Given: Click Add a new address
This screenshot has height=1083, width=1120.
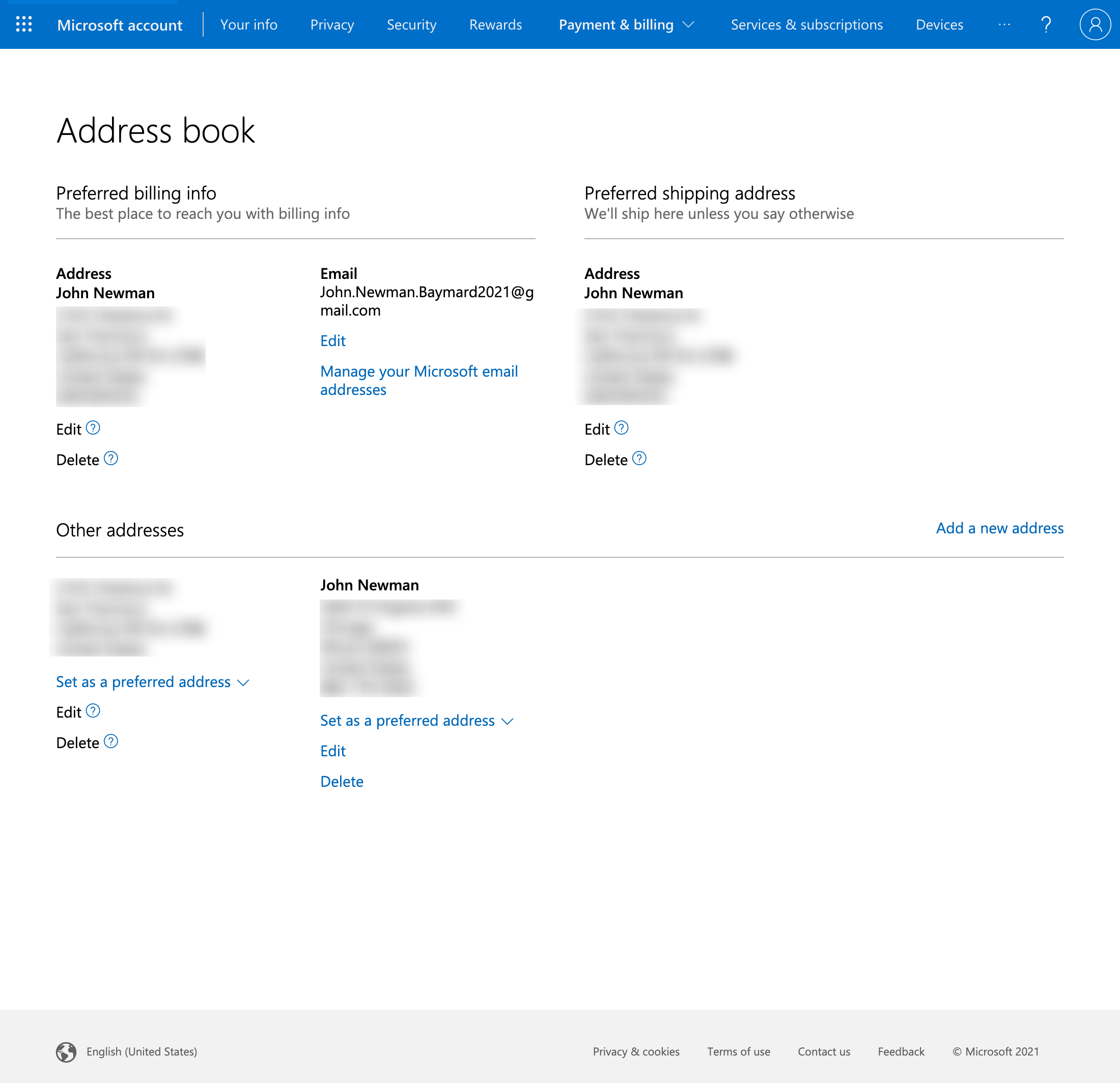Looking at the screenshot, I should [x=999, y=528].
